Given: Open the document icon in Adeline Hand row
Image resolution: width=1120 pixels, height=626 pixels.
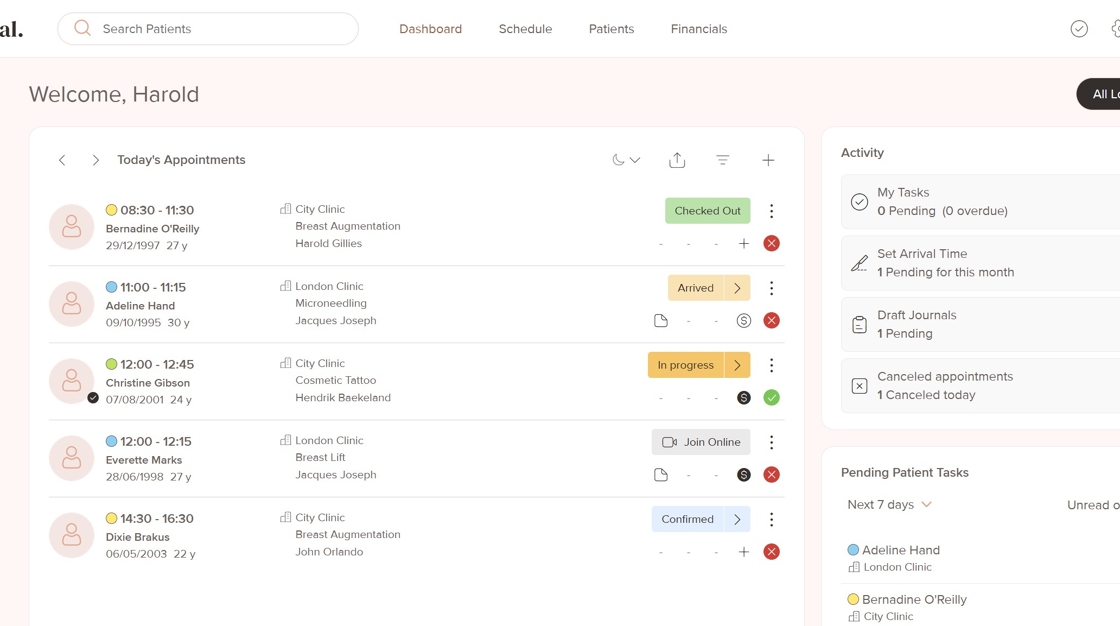Looking at the screenshot, I should pyautogui.click(x=661, y=321).
